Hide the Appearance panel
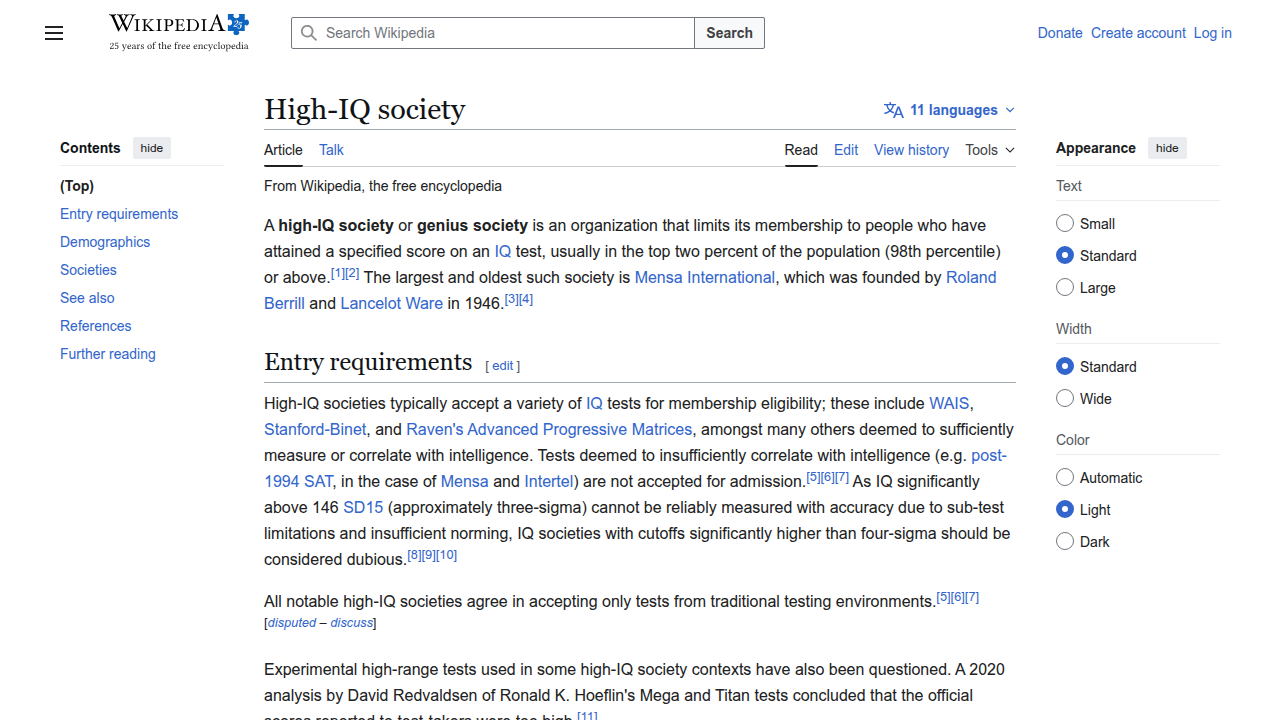 pyautogui.click(x=1167, y=148)
